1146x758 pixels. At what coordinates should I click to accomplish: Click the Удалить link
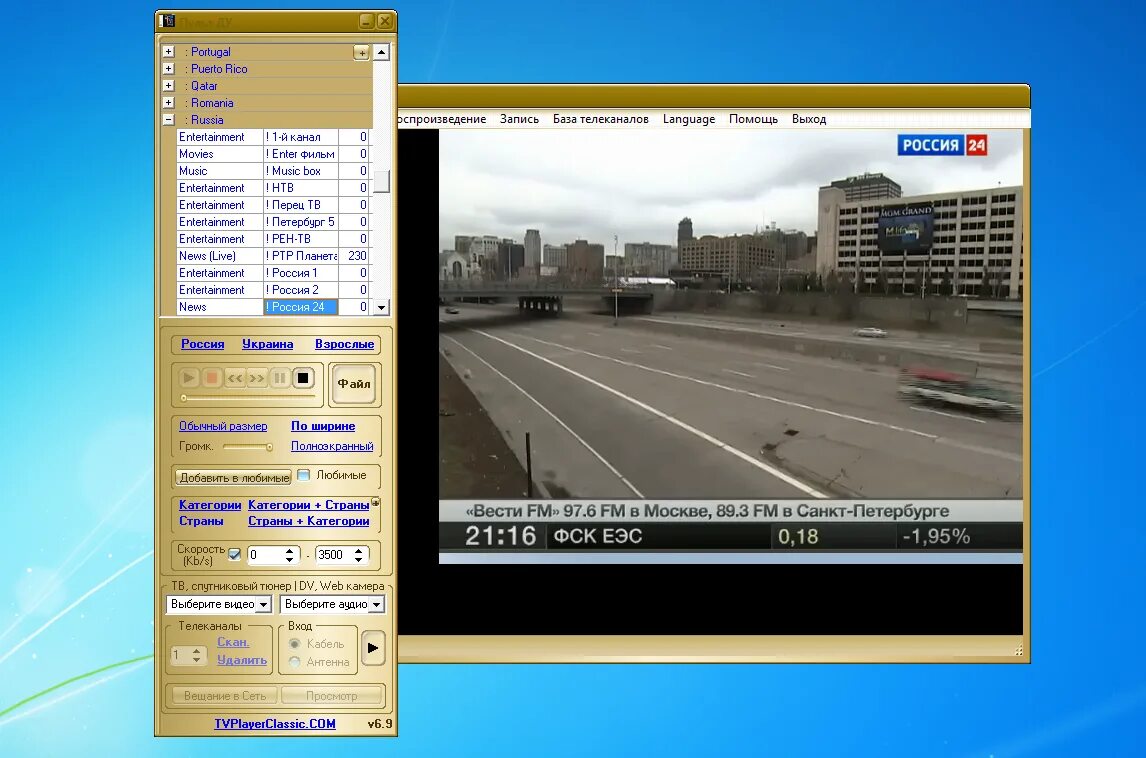242,660
